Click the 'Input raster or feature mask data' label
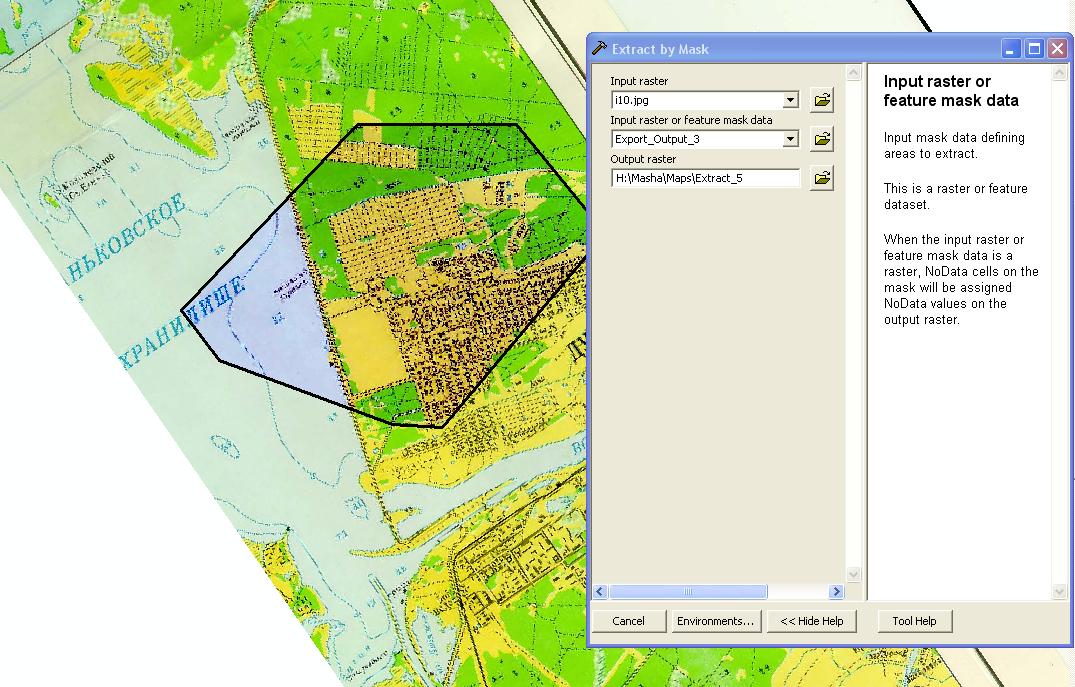Viewport: 1075px width, 687px height. pyautogui.click(x=691, y=120)
